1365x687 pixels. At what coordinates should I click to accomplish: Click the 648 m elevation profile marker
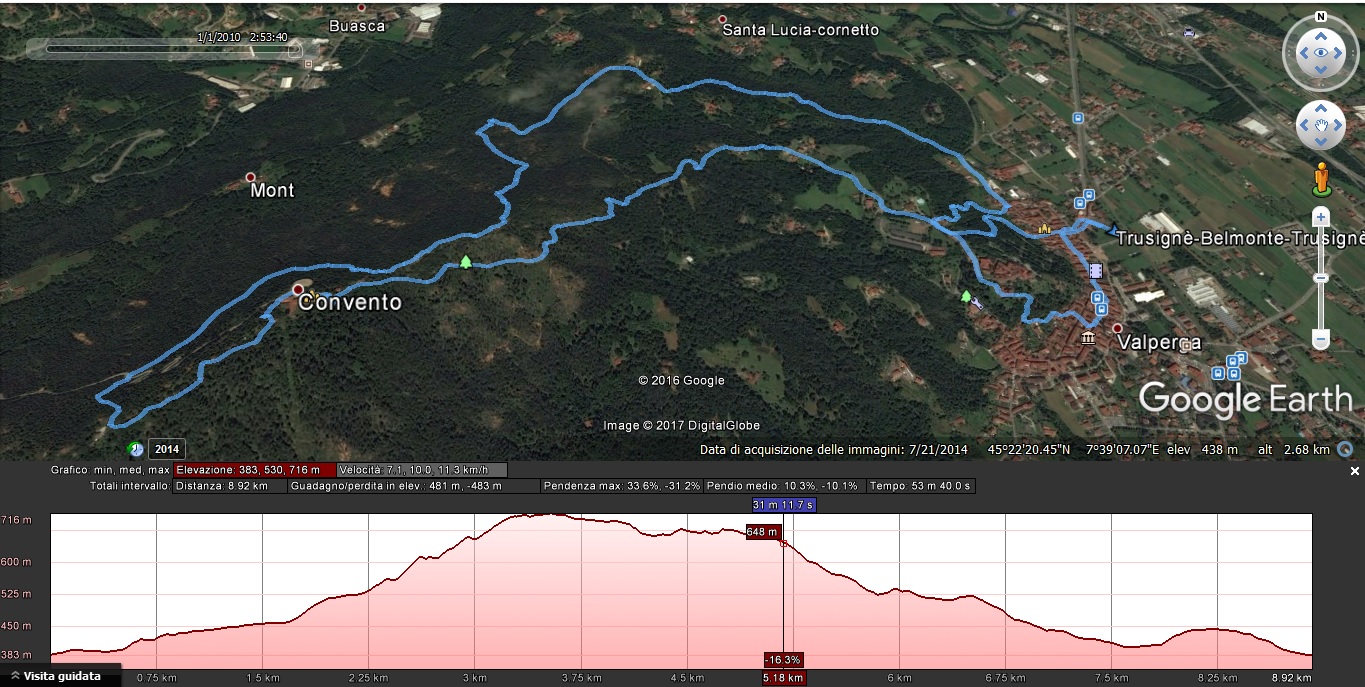(x=762, y=532)
